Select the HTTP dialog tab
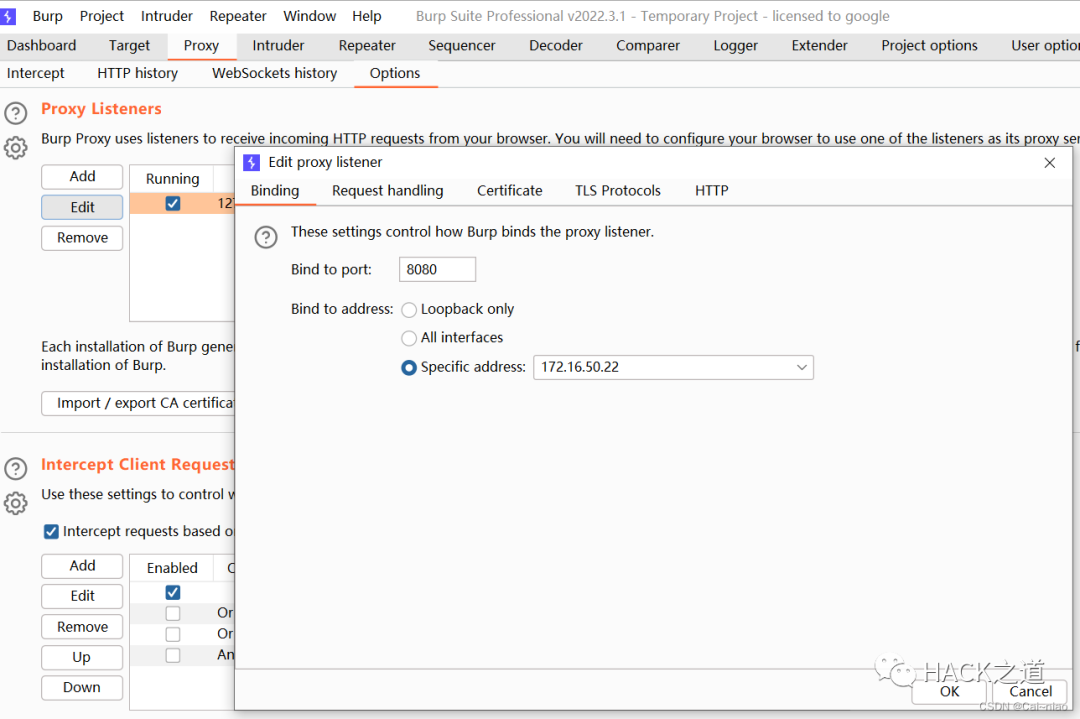Screen dimensions: 1080x719 coord(712,191)
